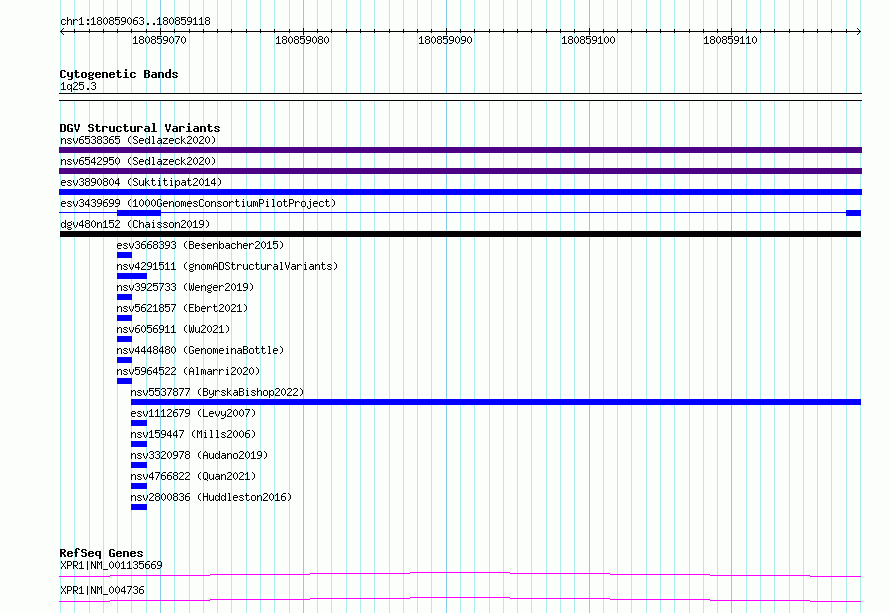Open variant nsv3925733 (Wenger2019) label
The image size is (890, 613).
pyautogui.click(x=185, y=287)
